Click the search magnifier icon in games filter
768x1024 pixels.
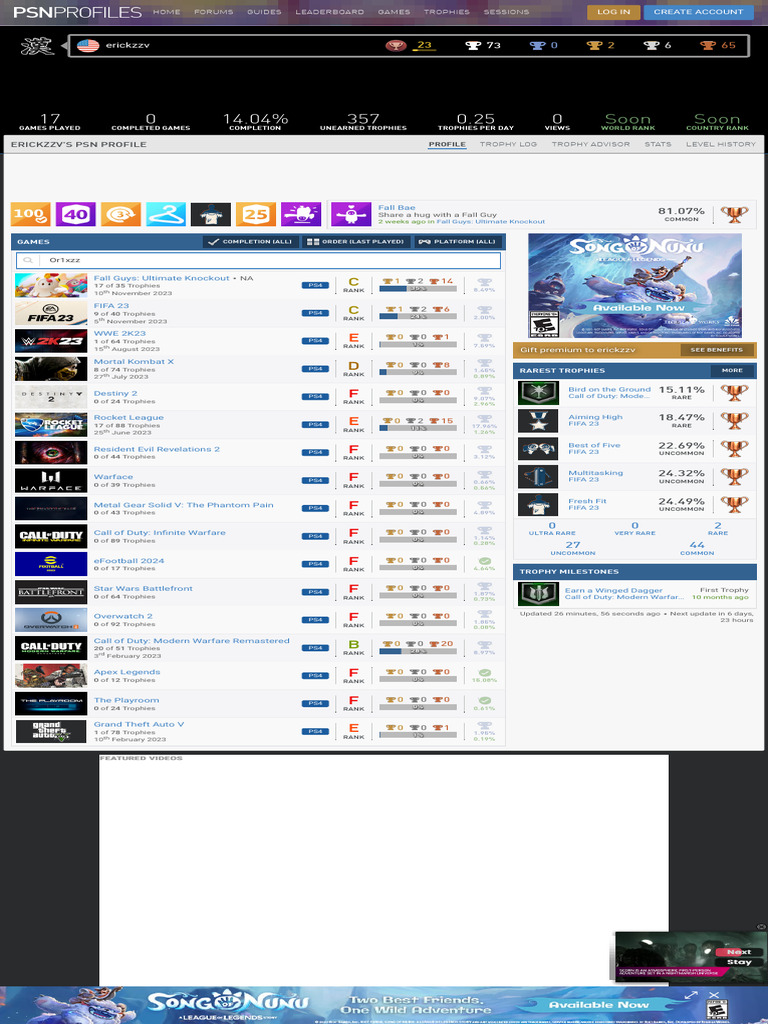[x=28, y=260]
